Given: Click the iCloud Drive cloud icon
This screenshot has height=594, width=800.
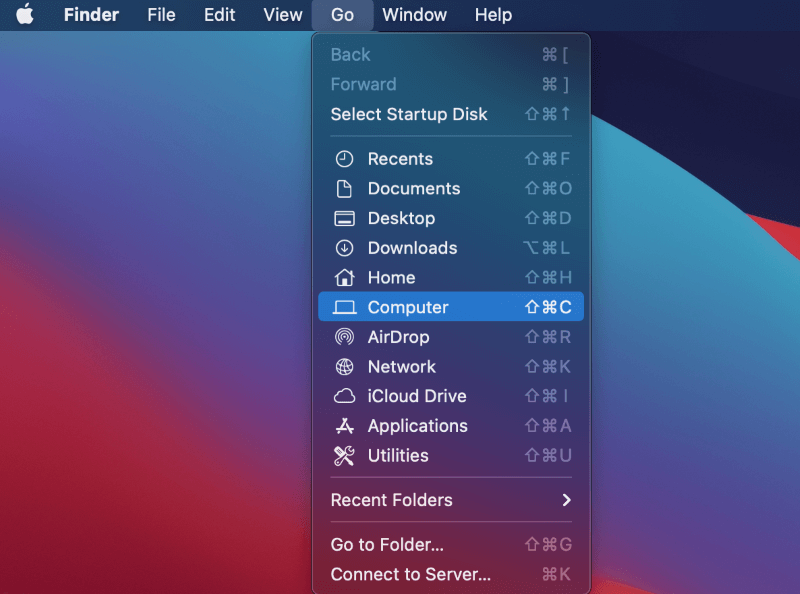Looking at the screenshot, I should click(341, 396).
